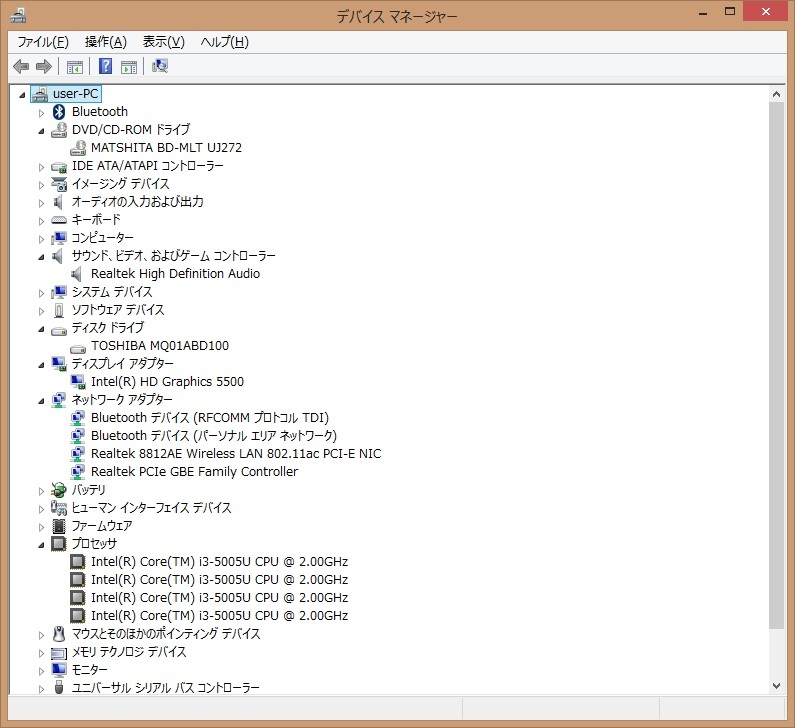Click the Bluetooth category icon
This screenshot has width=795, height=728.
click(59, 112)
